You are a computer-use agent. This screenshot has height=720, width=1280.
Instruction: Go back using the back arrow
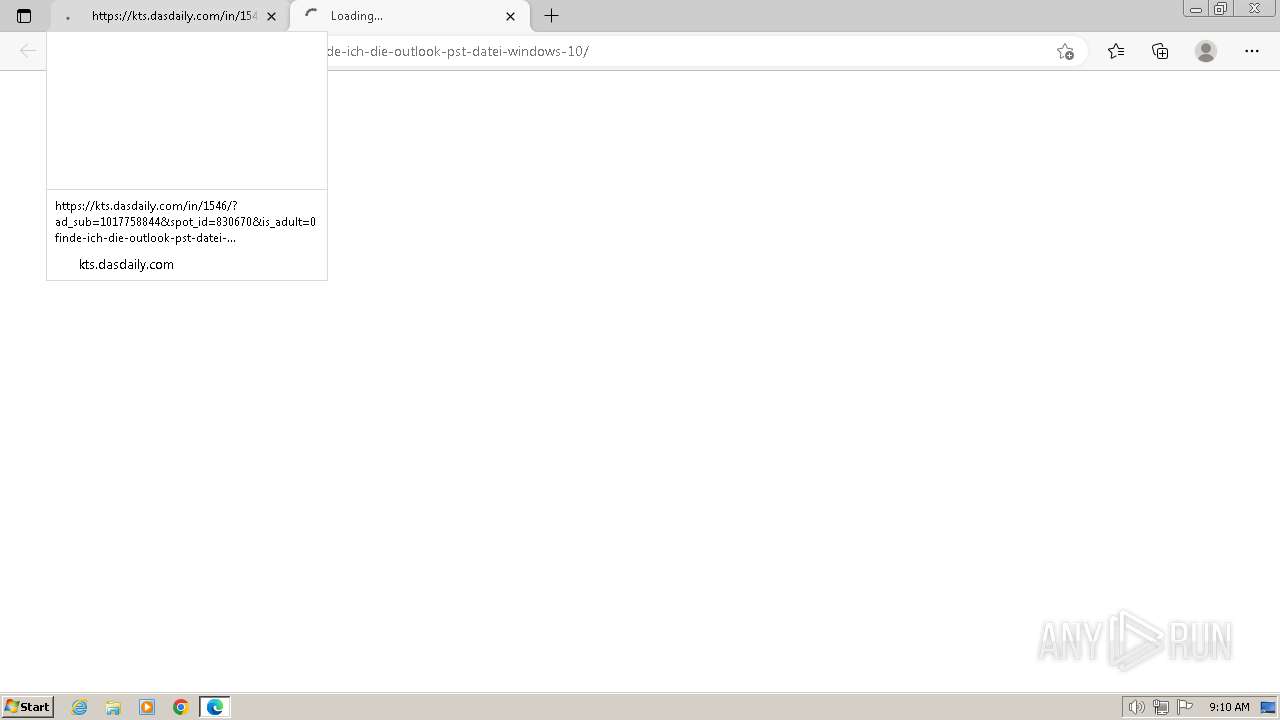coord(28,51)
